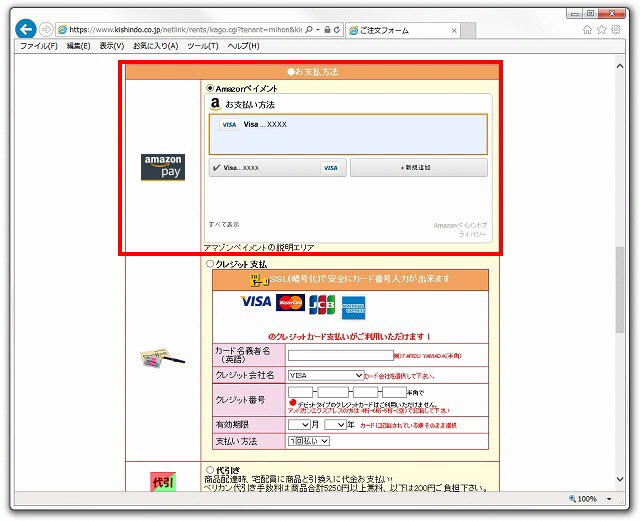This screenshot has height=521, width=640.
Task: Select the Visa ... XXXX payment row
Action: point(348,134)
